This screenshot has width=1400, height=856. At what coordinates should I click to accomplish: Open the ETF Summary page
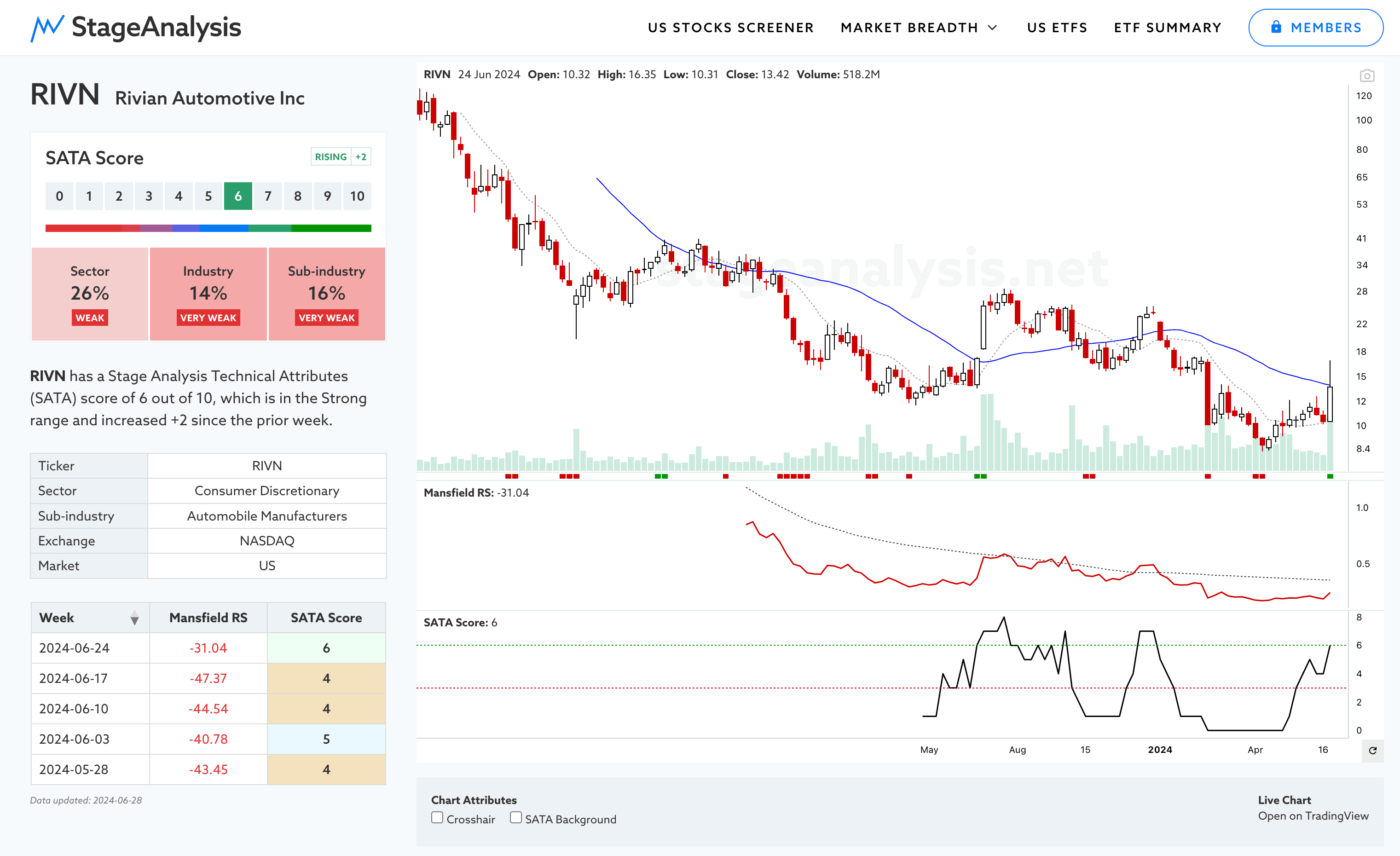tap(1168, 28)
